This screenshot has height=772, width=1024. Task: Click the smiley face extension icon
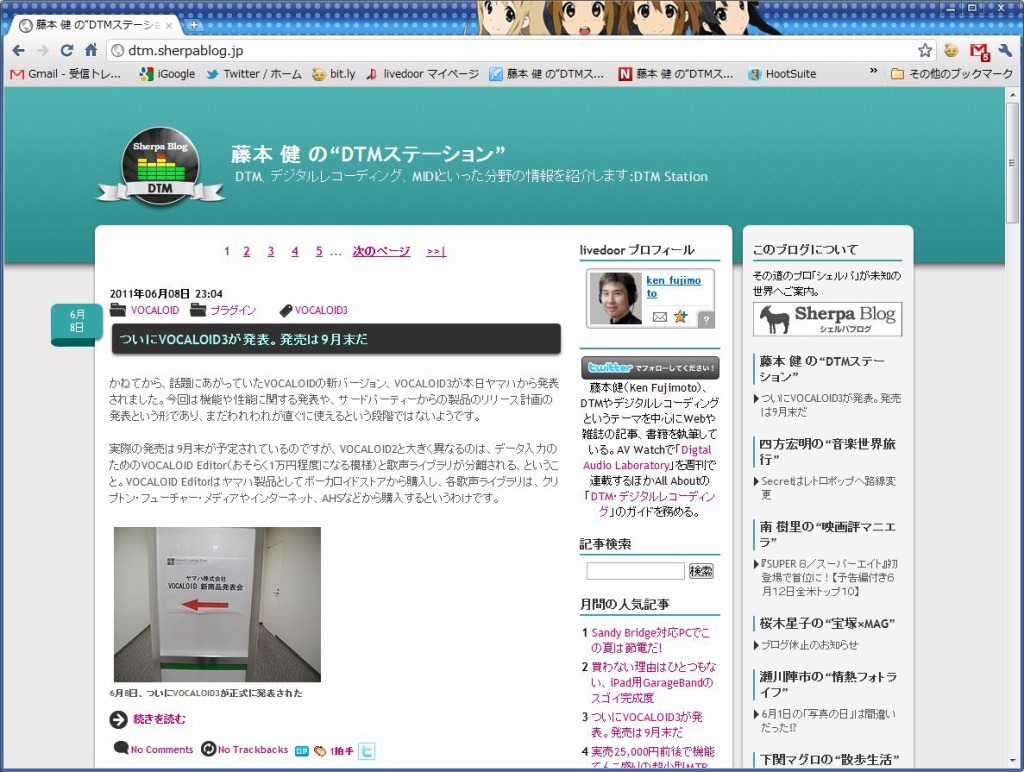tap(952, 50)
